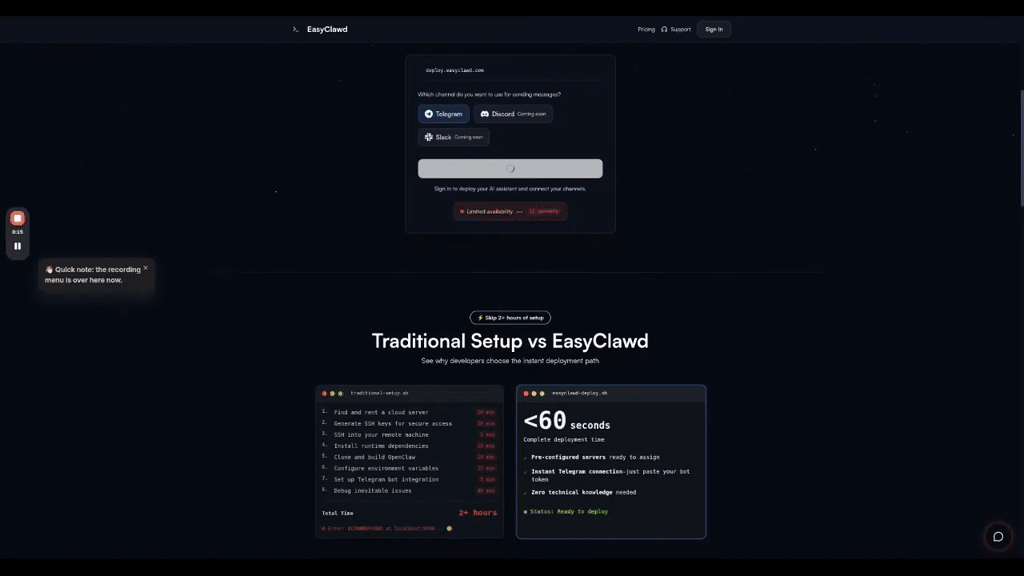
Task: Click 'See why developers choose' subtitle
Action: coord(509,360)
